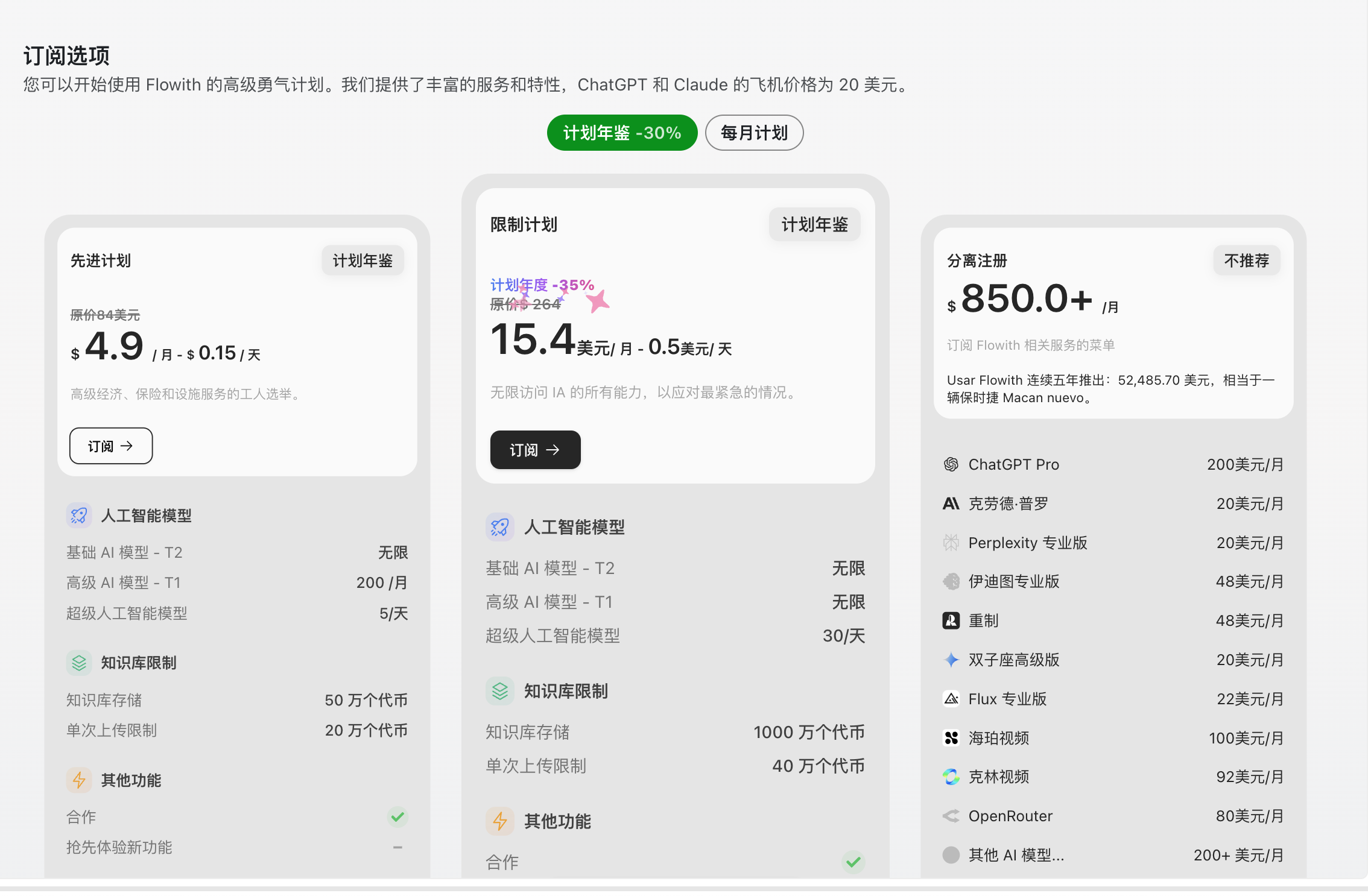Click the 15.4 monthly price in 限制计划
This screenshot has width=1368, height=896.
coord(532,339)
